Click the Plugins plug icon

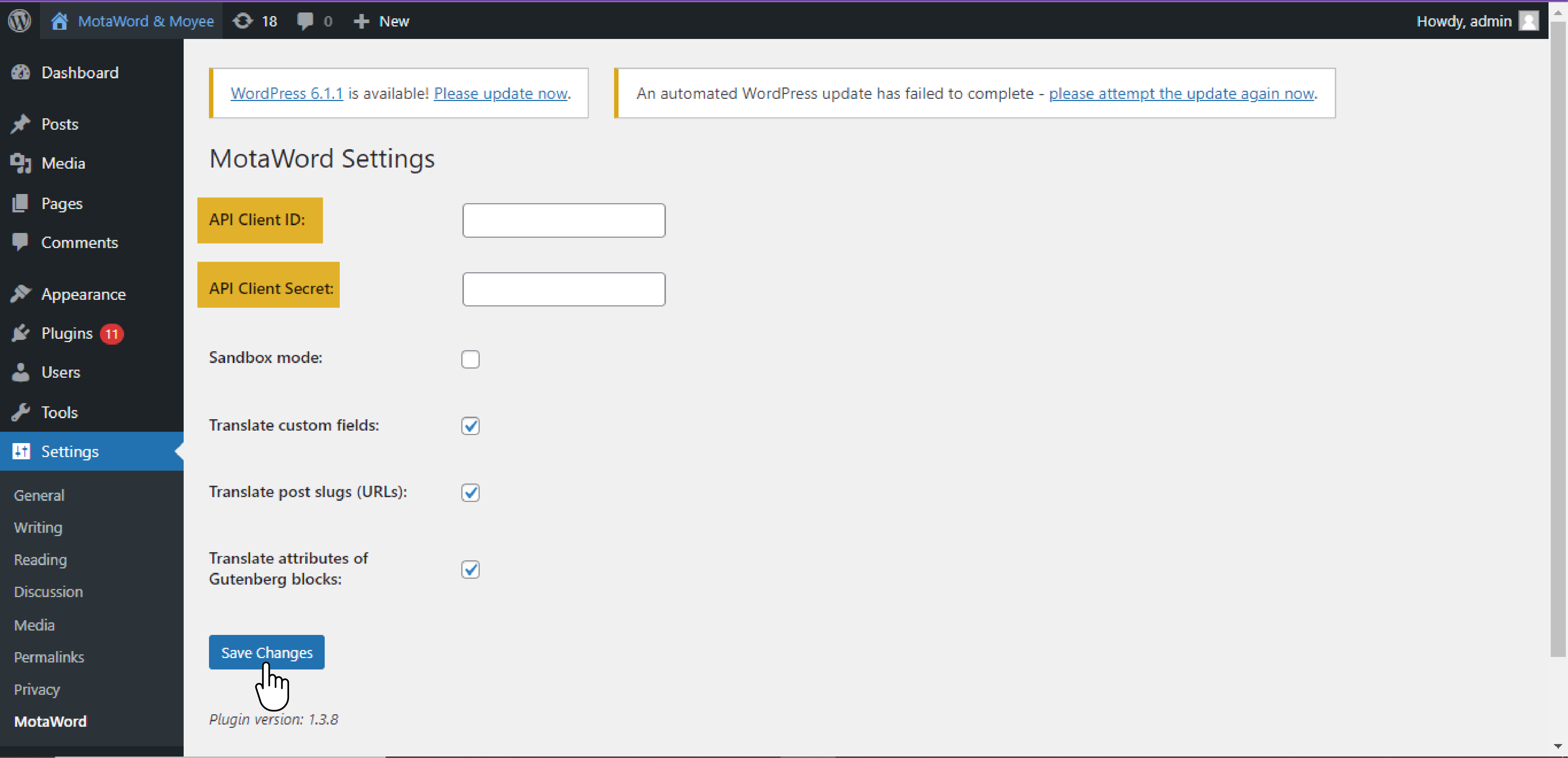point(21,333)
